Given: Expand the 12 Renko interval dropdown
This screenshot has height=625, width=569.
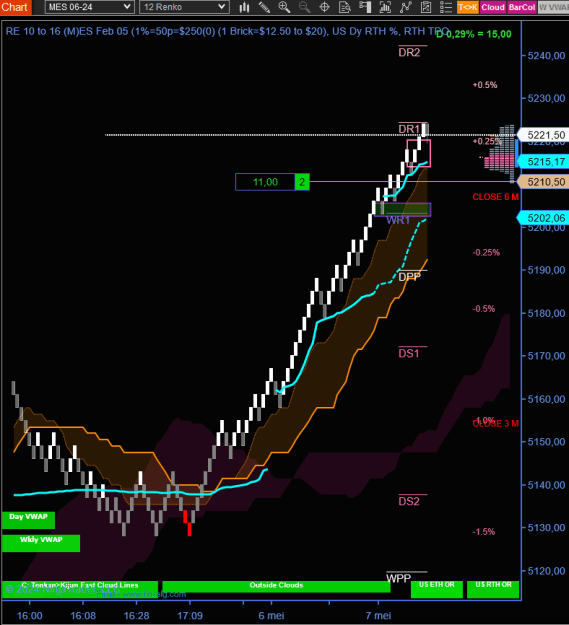Looking at the screenshot, I should tap(184, 7).
